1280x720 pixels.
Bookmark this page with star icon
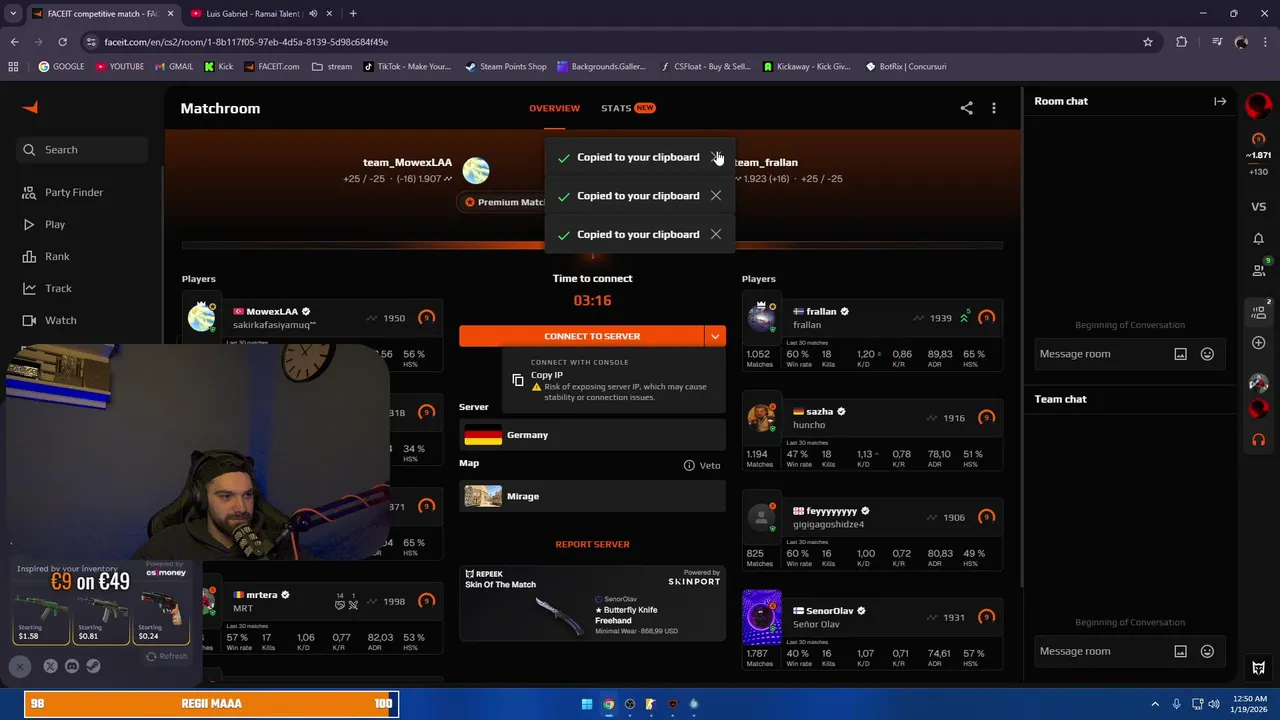point(1148,42)
